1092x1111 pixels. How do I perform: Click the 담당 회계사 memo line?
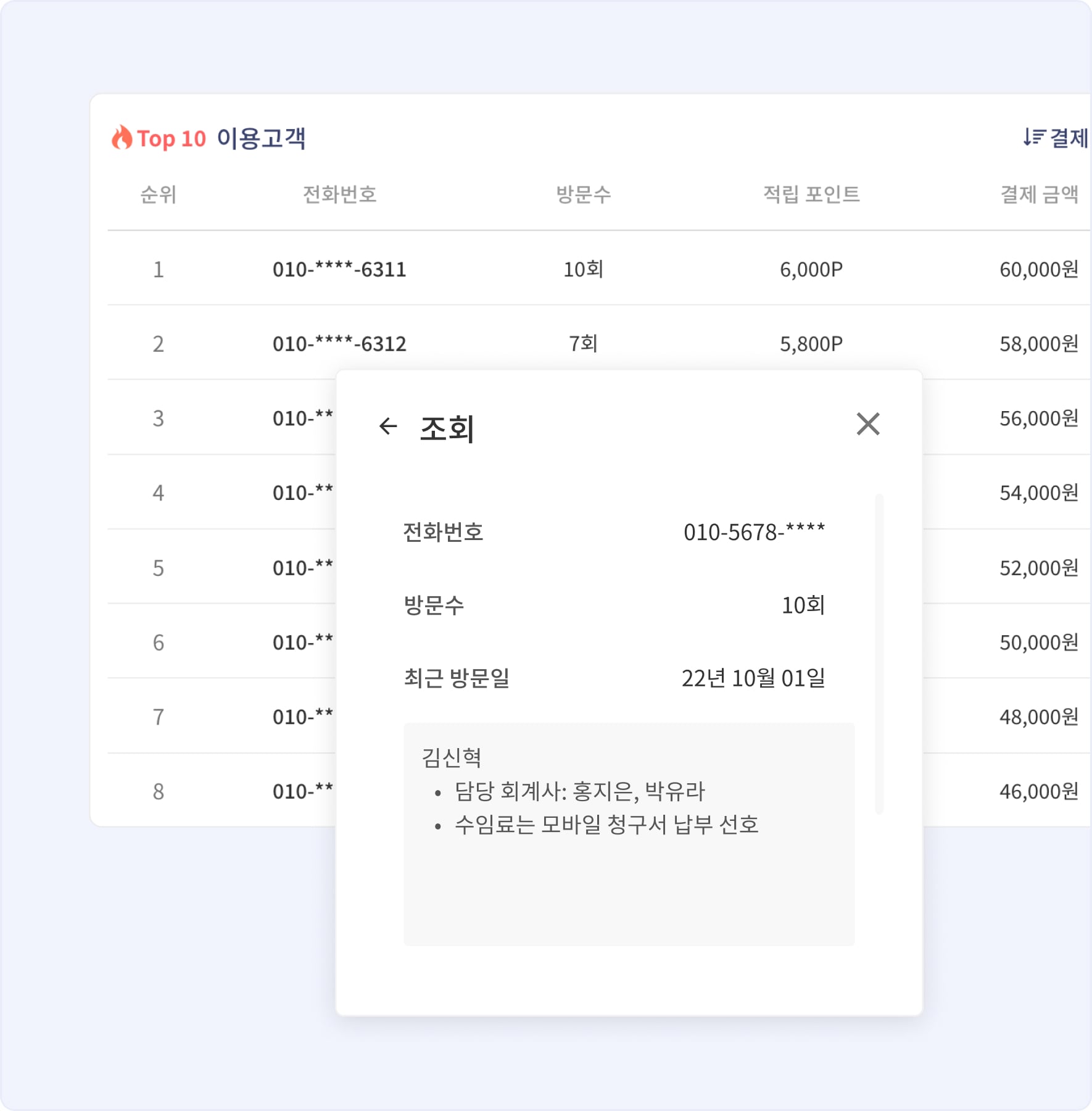pos(579,791)
